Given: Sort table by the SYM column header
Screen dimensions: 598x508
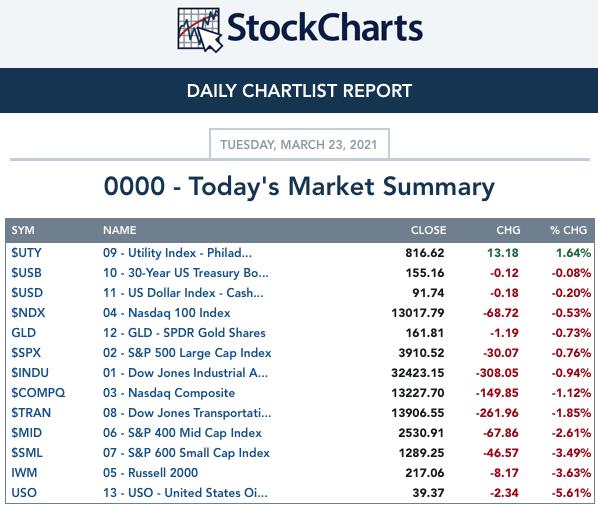Looking at the screenshot, I should (23, 230).
